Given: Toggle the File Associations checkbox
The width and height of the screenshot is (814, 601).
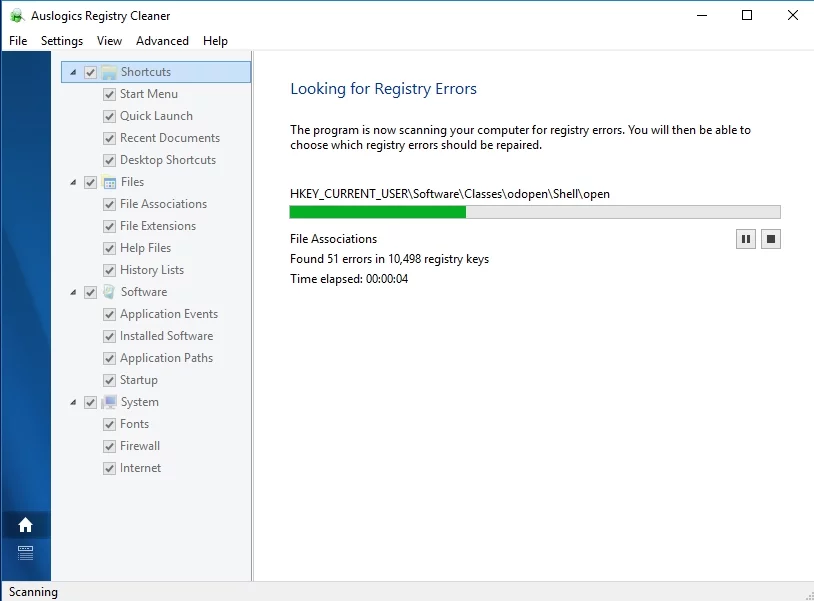Looking at the screenshot, I should pos(109,204).
